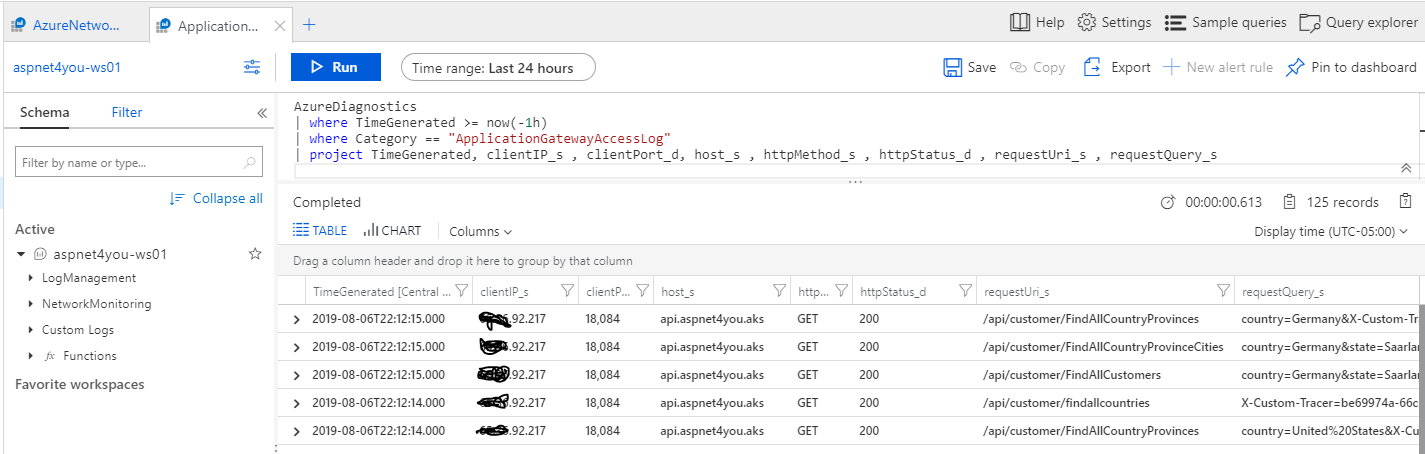This screenshot has height=454, width=1425.
Task: Collapse the query editor double-chevron
Action: click(1405, 168)
